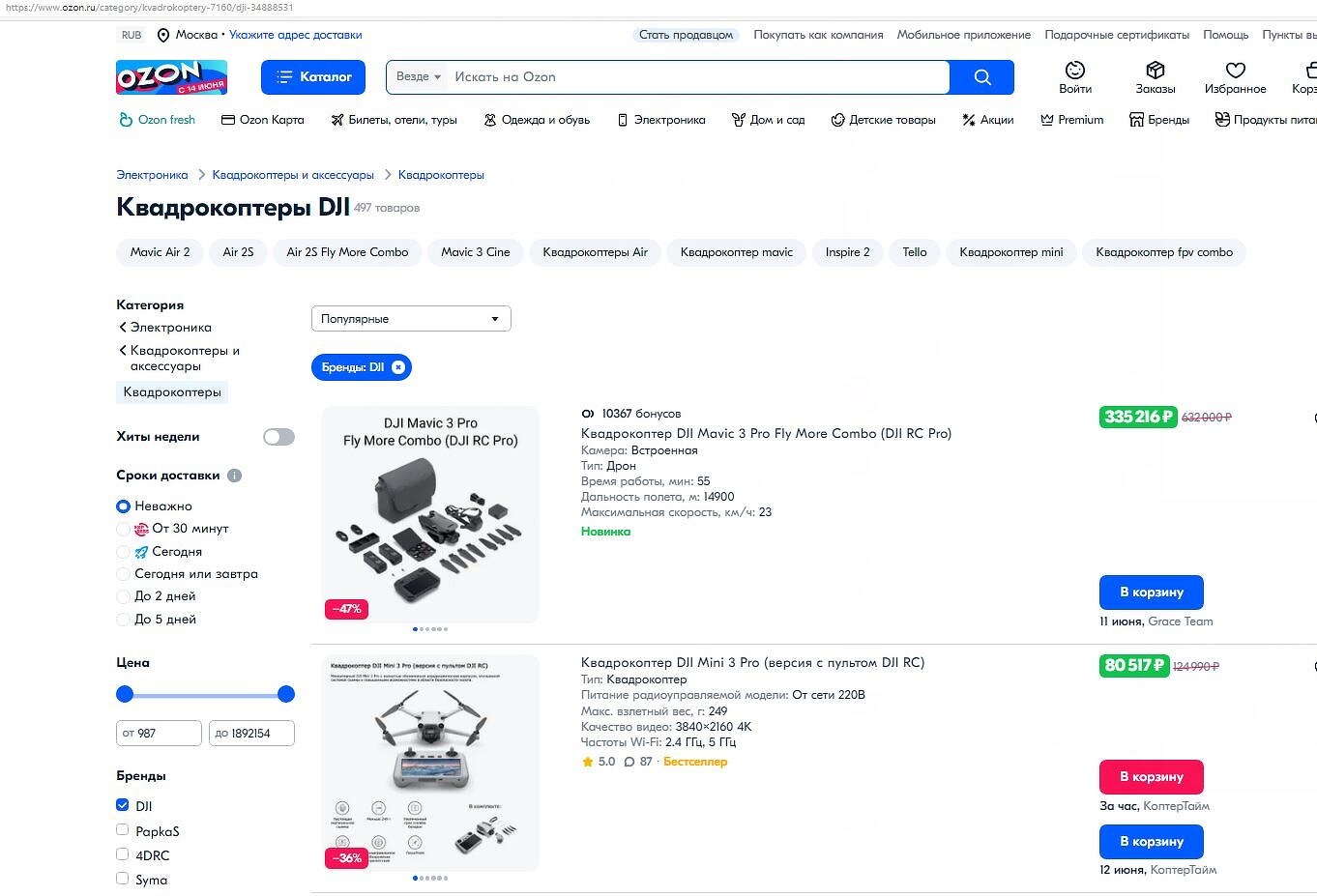The image size is (1317, 896).
Task: Open the Войти login icon
Action: tap(1074, 77)
